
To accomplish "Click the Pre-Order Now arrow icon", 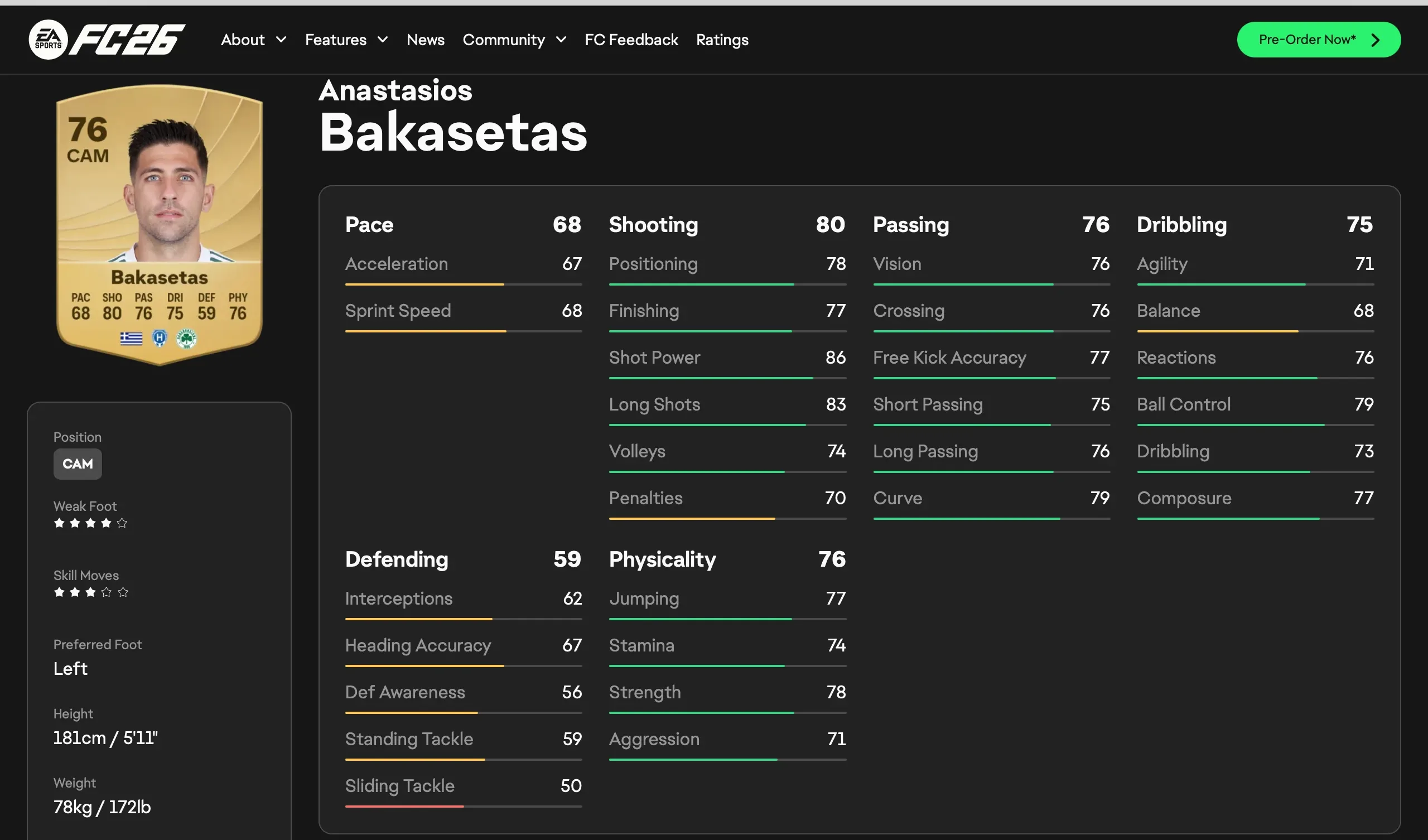I will [x=1376, y=40].
